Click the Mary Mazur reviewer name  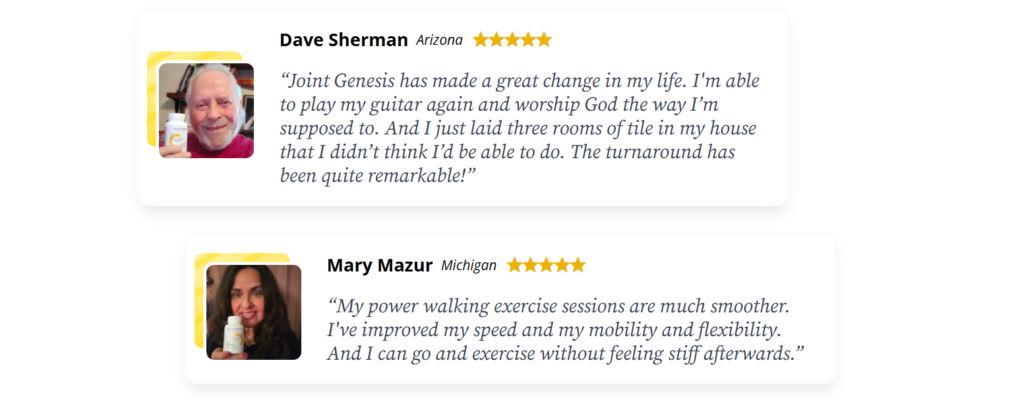[379, 265]
